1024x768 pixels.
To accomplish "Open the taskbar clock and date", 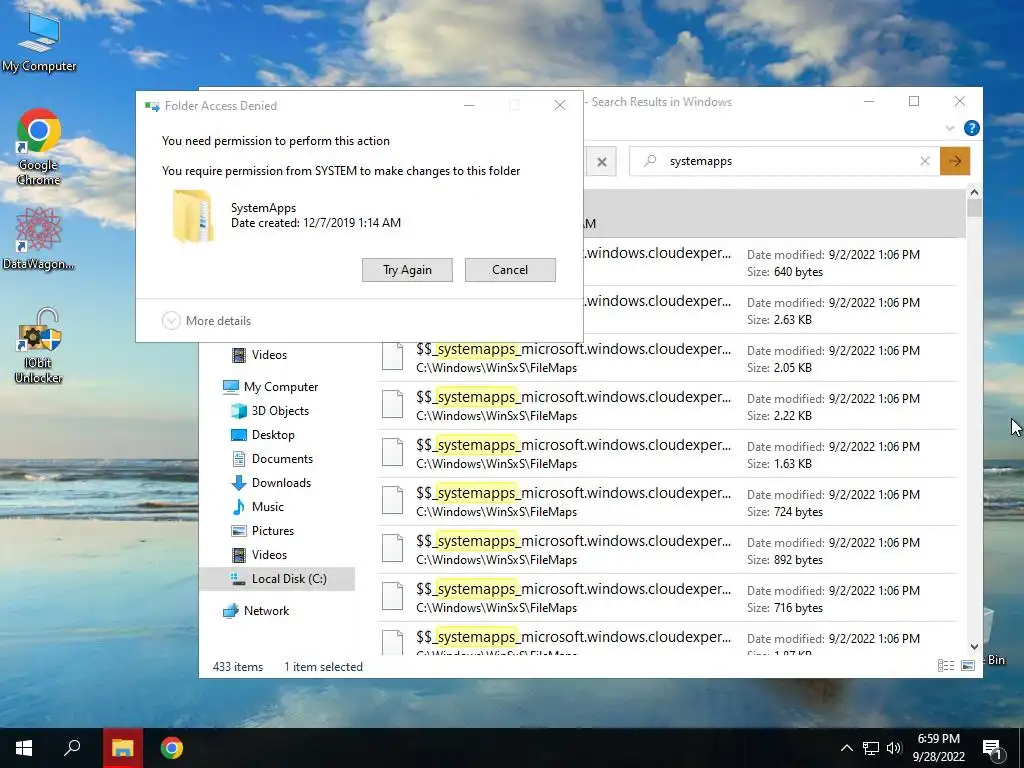I will pyautogui.click(x=938, y=748).
